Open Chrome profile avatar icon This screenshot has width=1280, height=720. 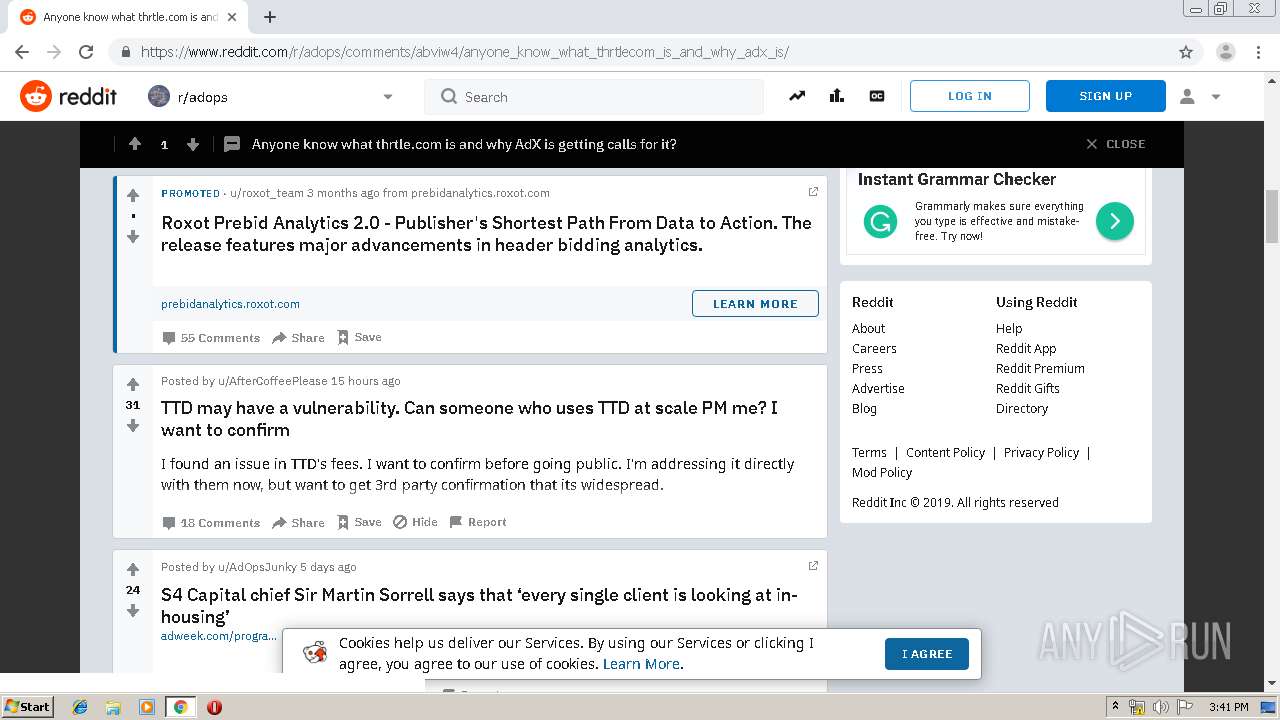click(1226, 52)
